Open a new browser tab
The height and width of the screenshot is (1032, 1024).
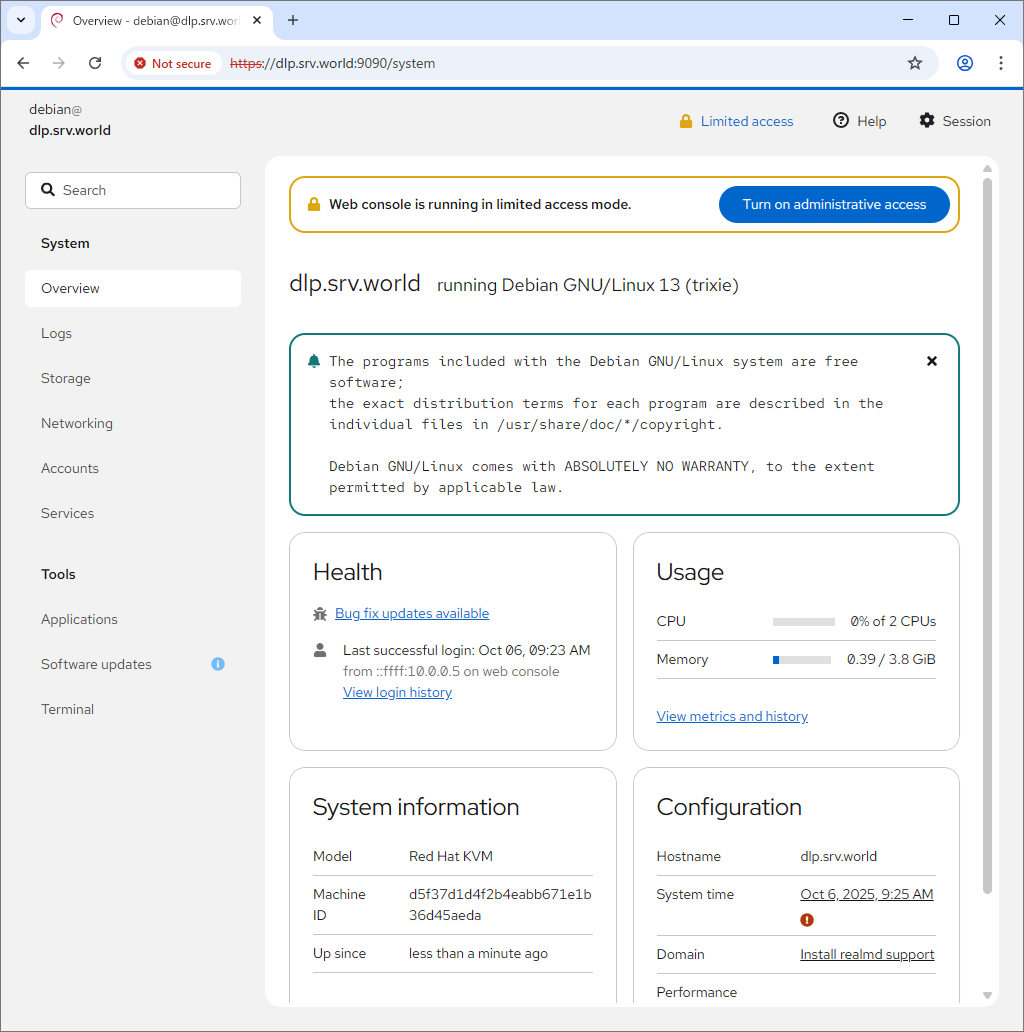pos(293,20)
